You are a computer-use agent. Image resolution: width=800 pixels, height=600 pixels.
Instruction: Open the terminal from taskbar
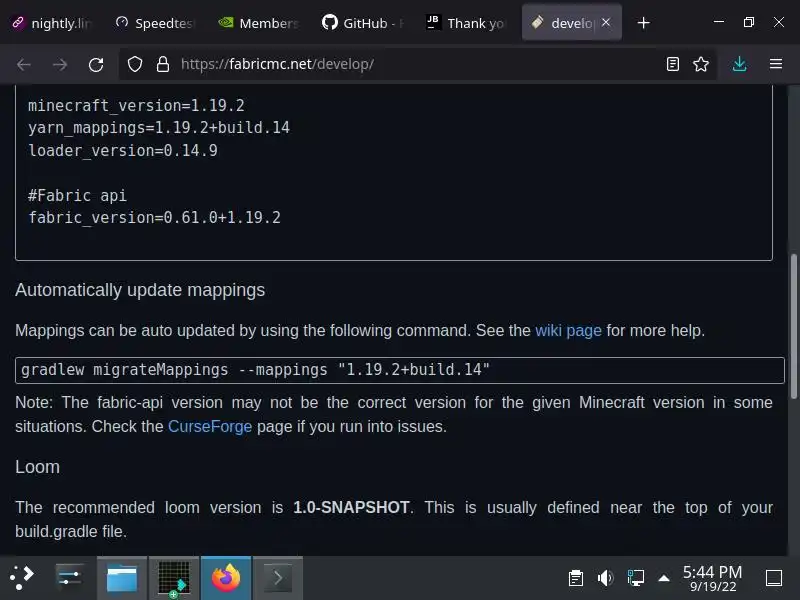(278, 578)
